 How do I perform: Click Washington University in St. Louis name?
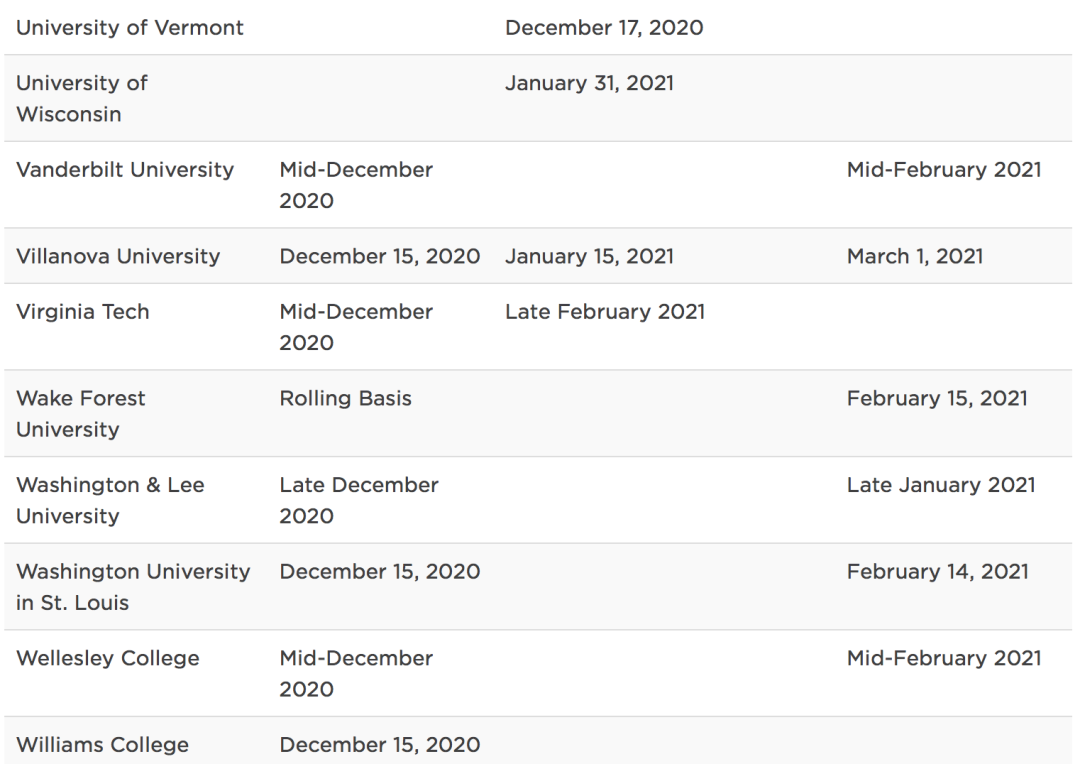click(x=133, y=587)
